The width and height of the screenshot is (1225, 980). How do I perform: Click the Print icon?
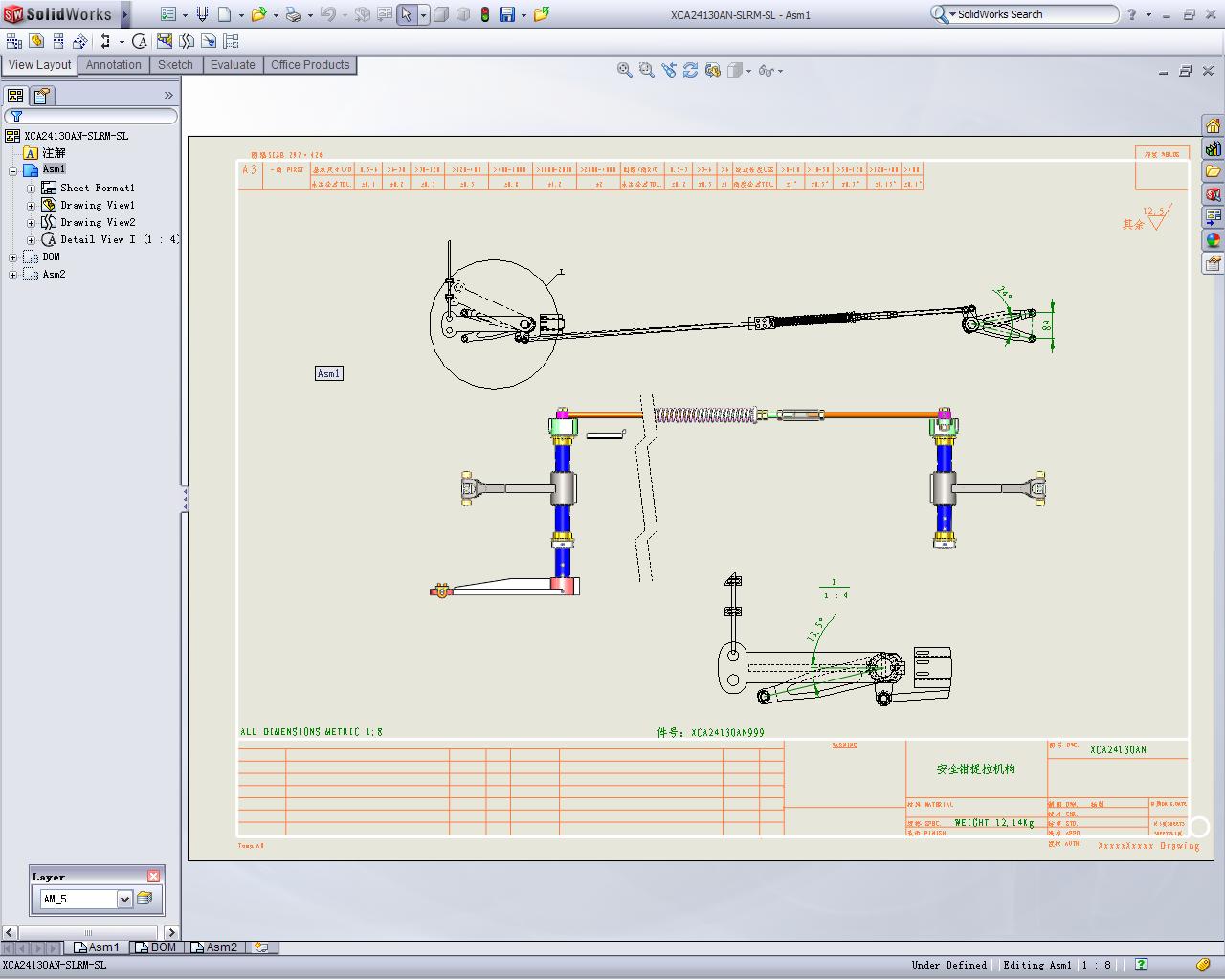point(293,14)
